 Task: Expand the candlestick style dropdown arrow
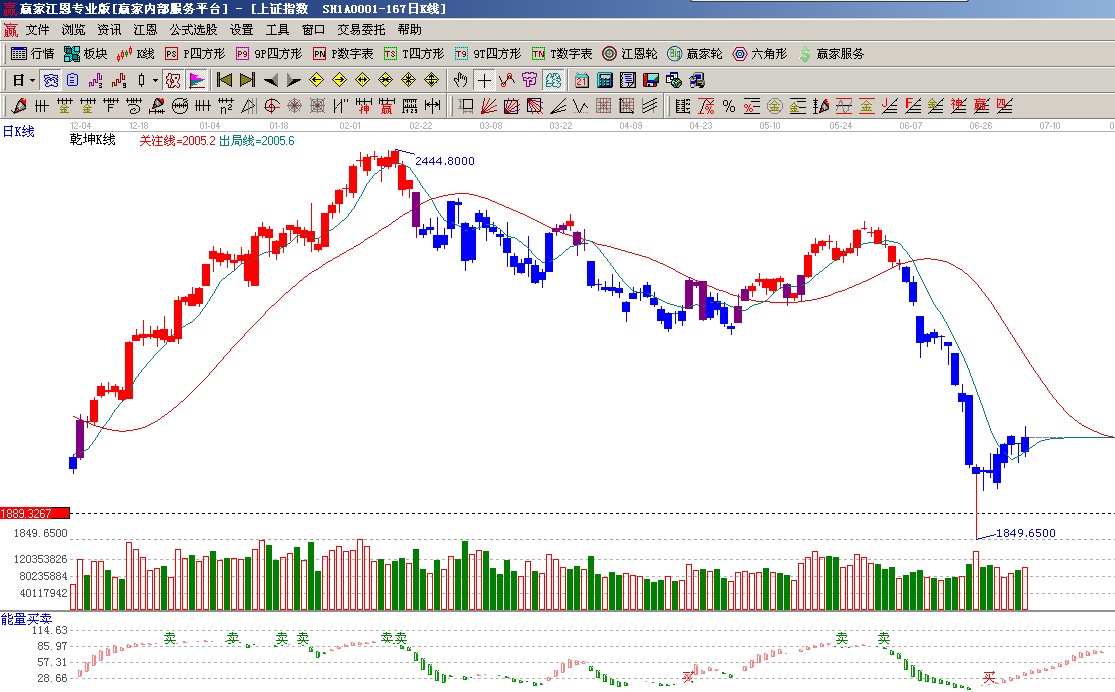tap(155, 80)
